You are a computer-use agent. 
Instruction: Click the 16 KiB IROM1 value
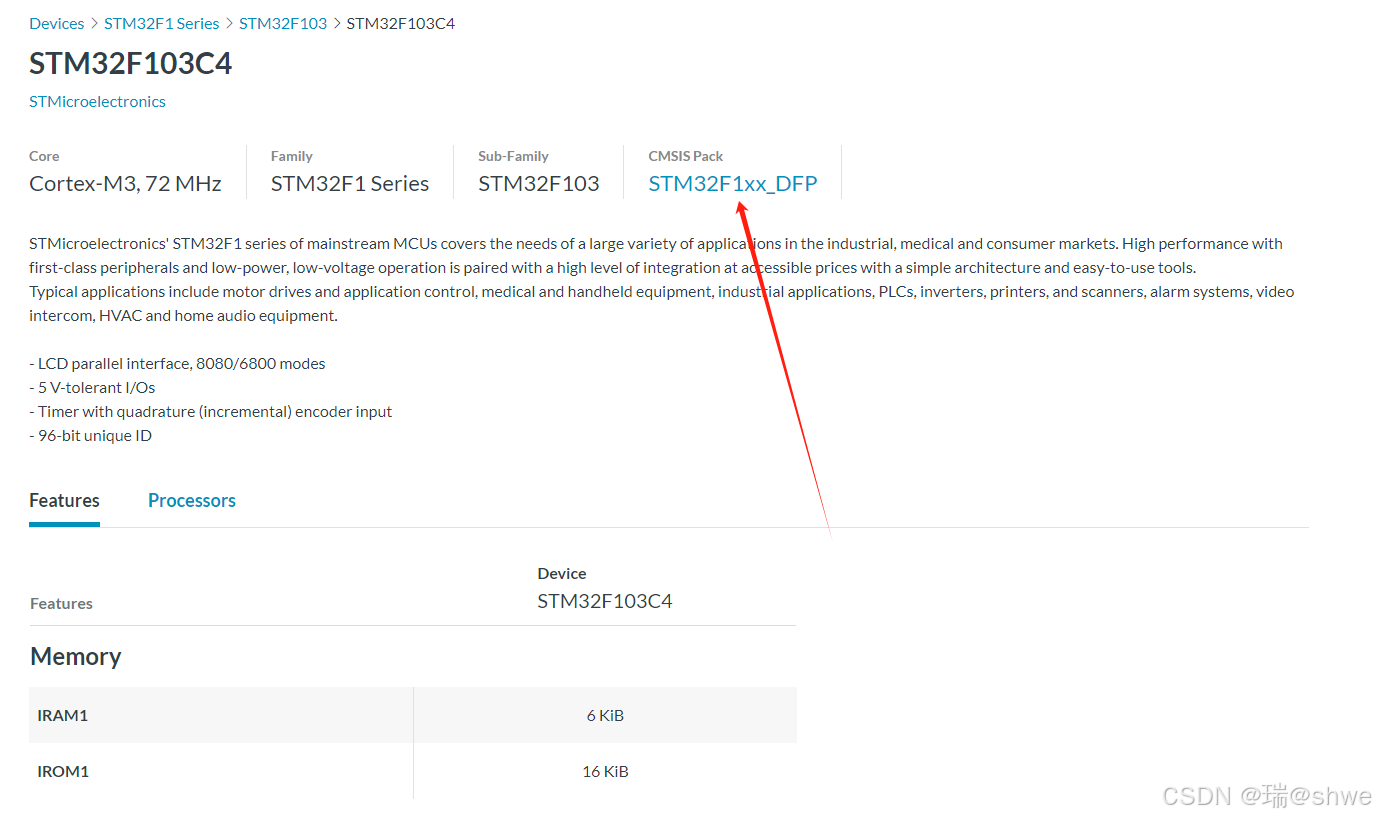605,771
